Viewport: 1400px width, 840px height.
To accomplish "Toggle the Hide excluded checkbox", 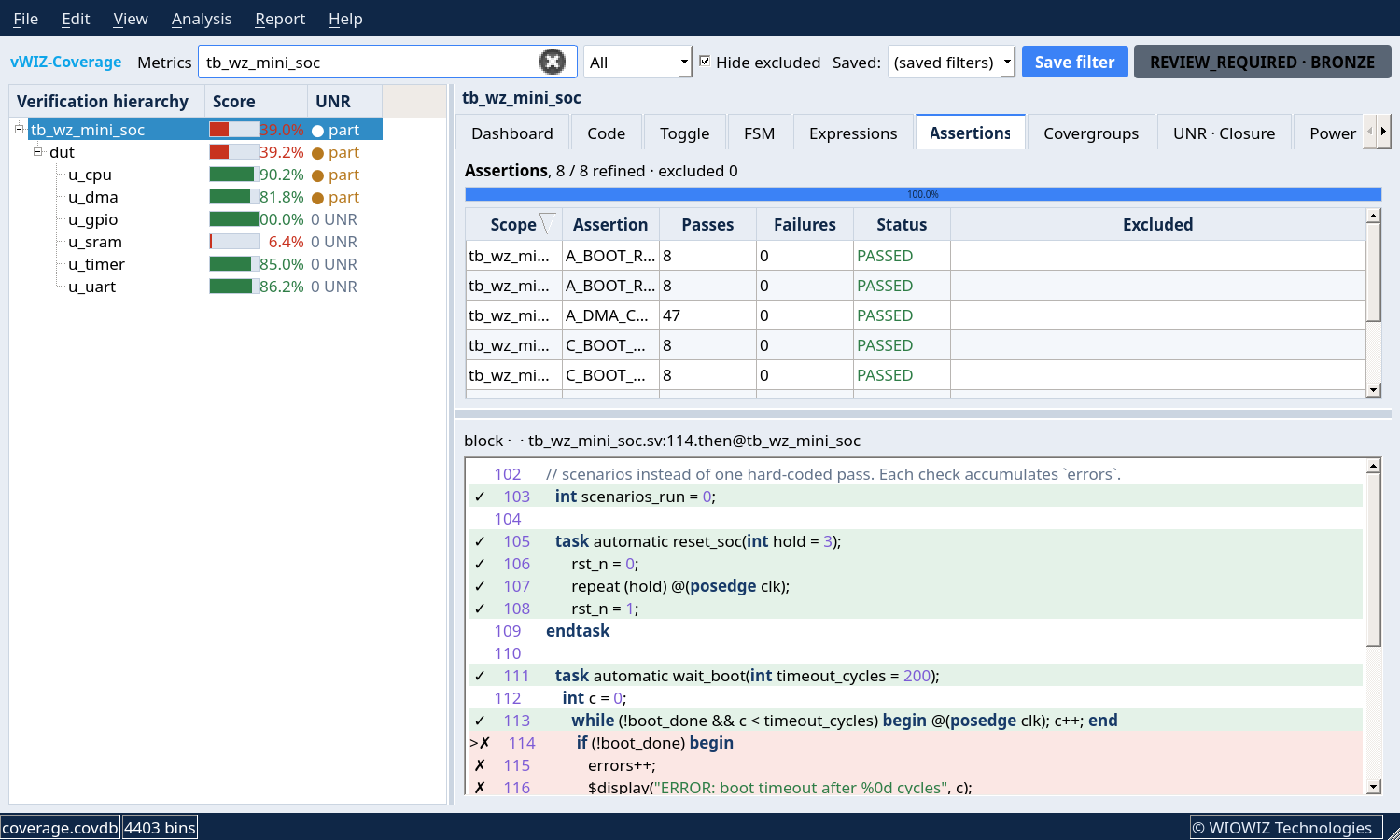I will (705, 61).
